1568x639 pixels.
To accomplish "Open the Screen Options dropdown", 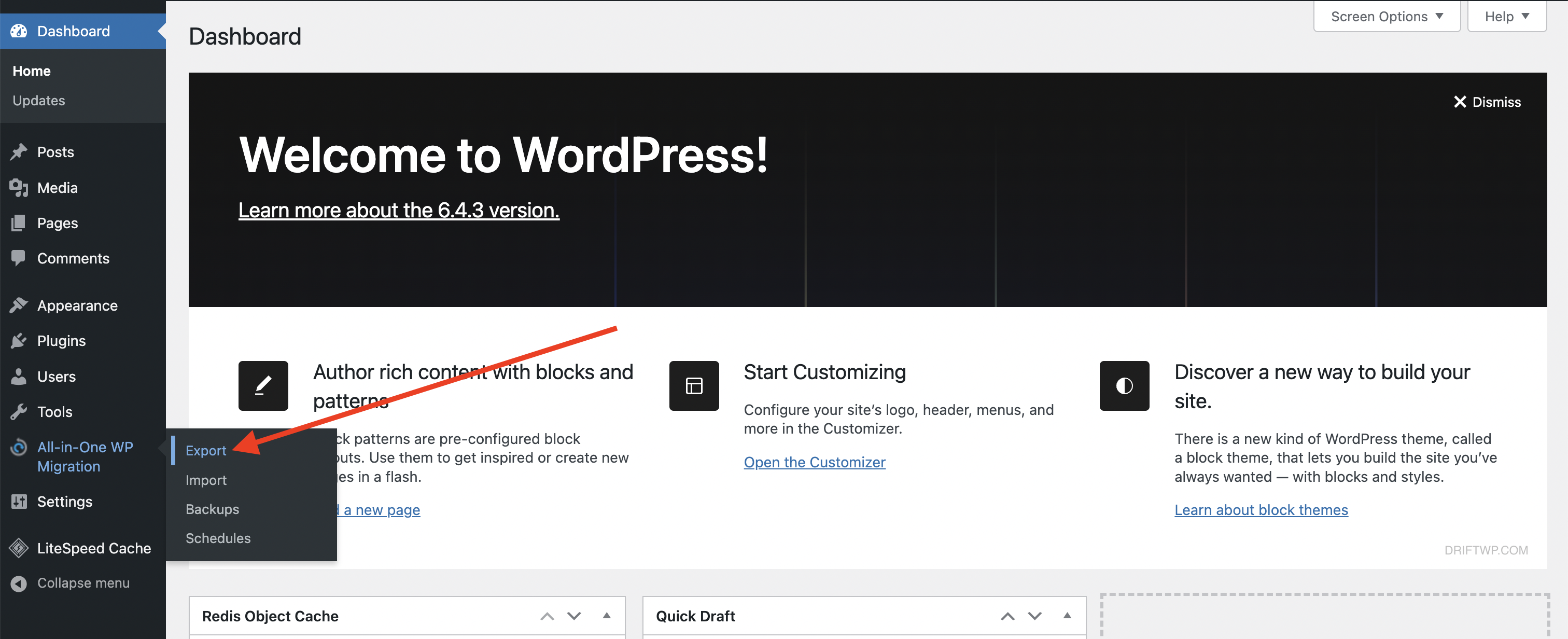I will (1387, 17).
